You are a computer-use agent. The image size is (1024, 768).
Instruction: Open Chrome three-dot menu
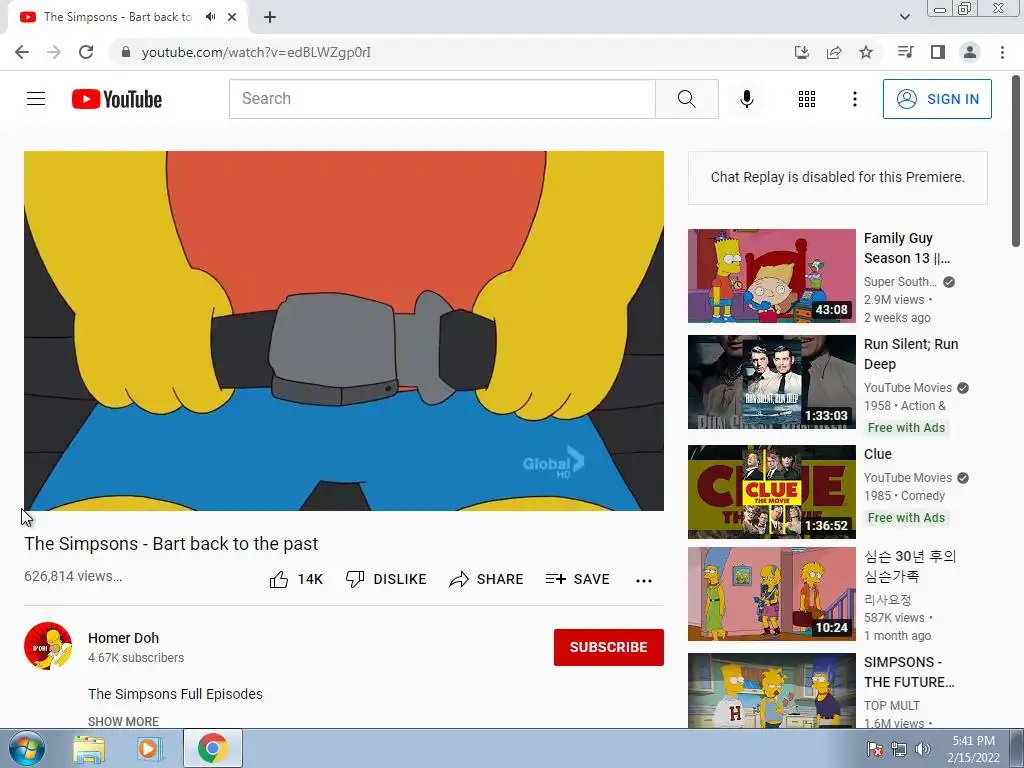point(1002,52)
